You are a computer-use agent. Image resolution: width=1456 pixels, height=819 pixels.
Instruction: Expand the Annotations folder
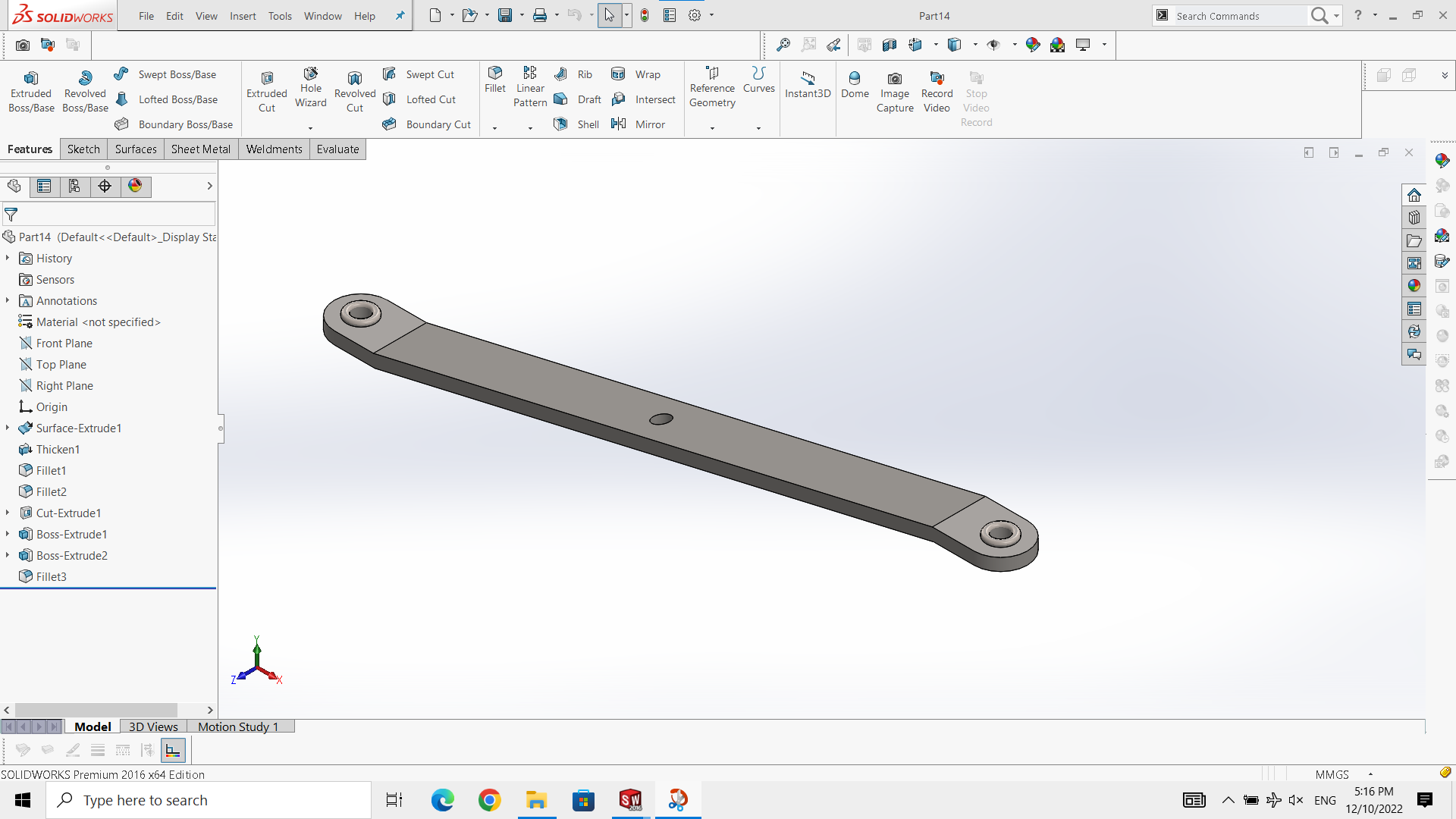click(8, 300)
